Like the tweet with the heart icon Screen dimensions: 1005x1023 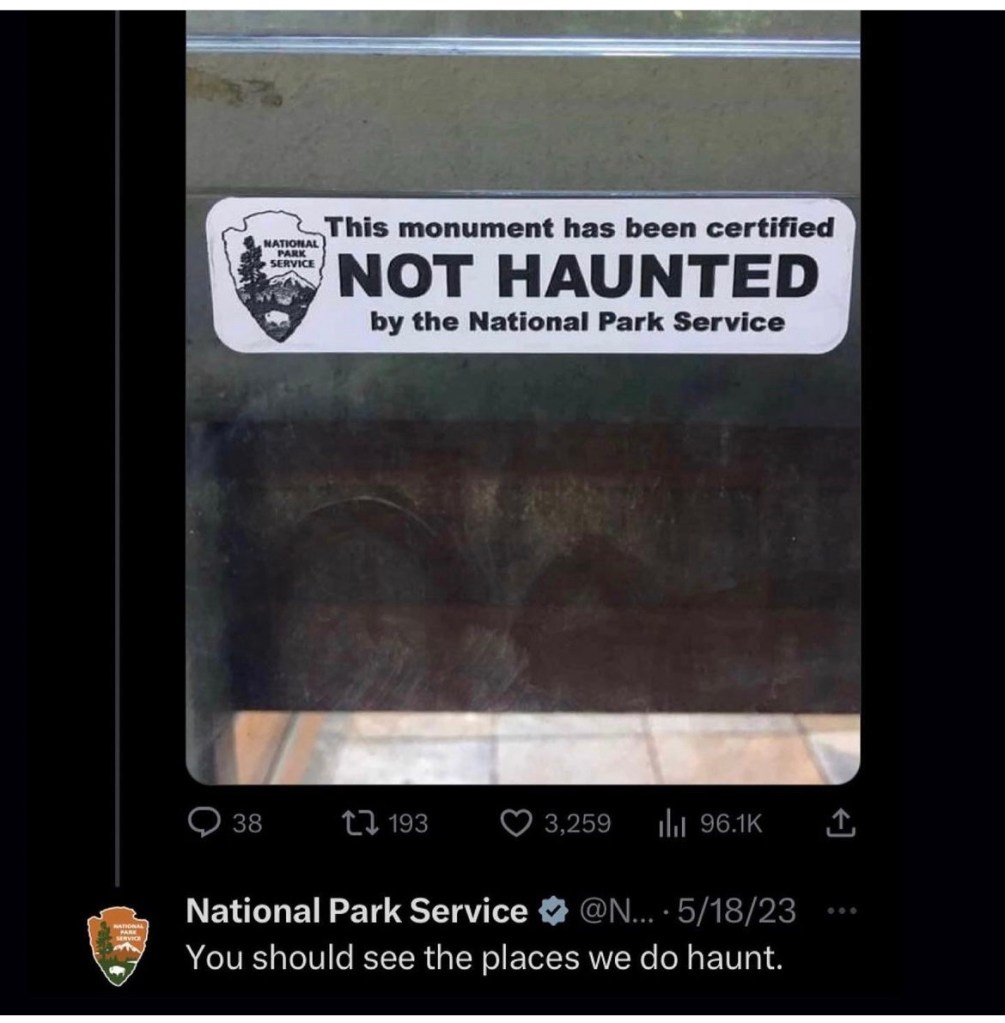(516, 823)
